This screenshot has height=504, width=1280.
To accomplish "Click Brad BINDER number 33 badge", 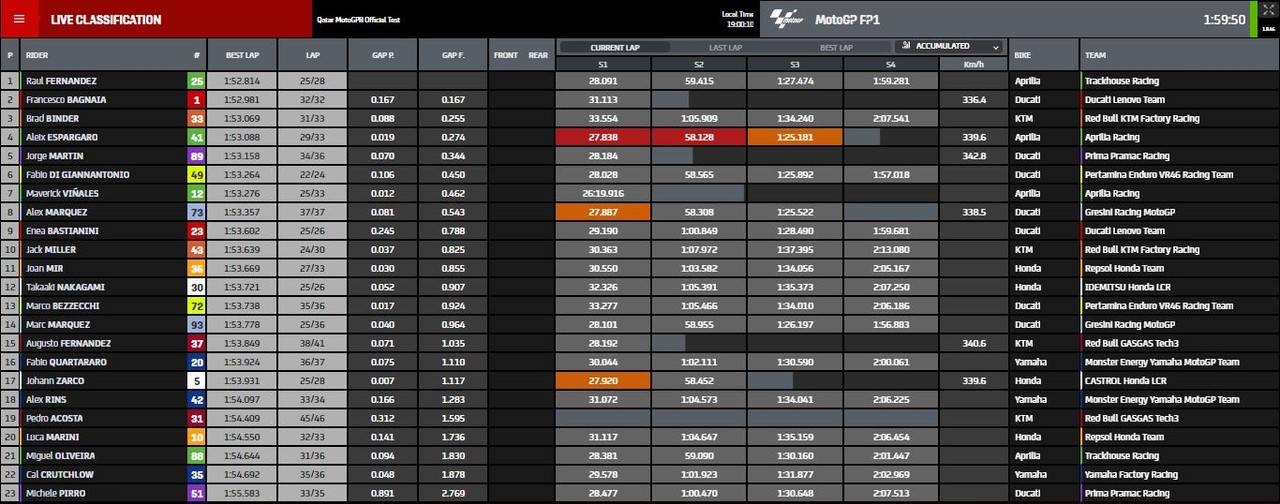I will 197,118.
